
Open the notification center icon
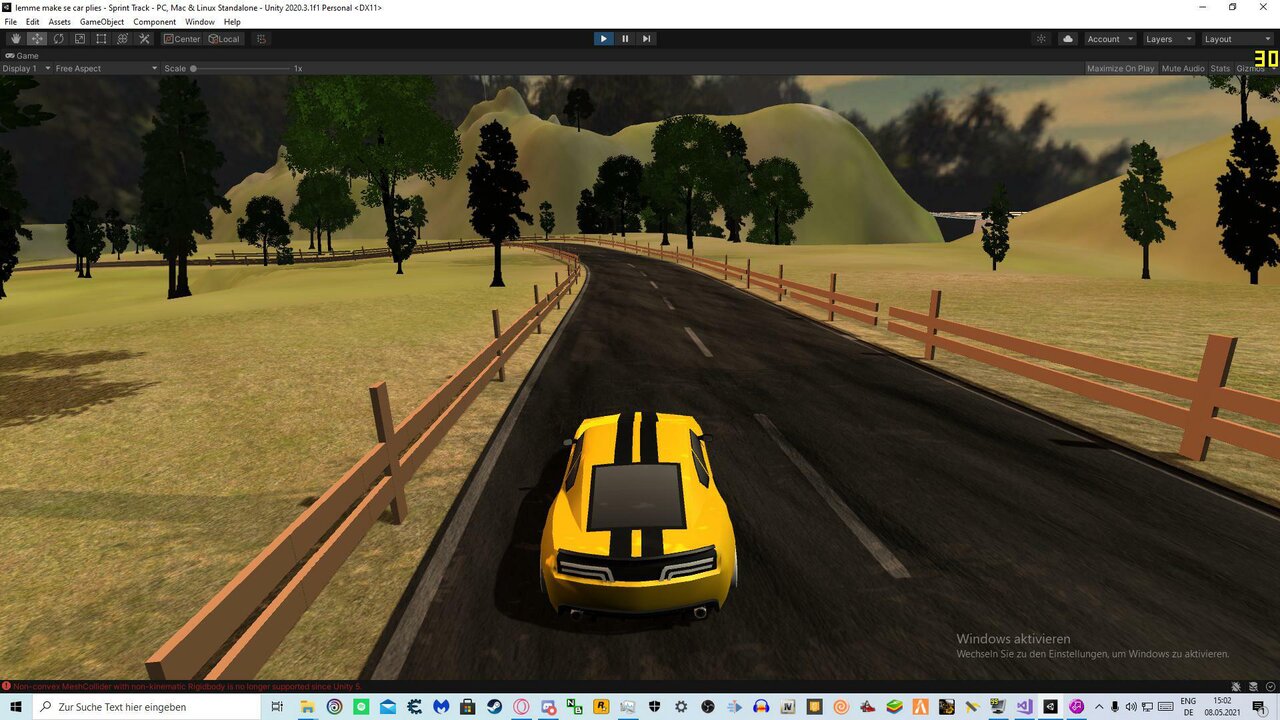(1259, 707)
